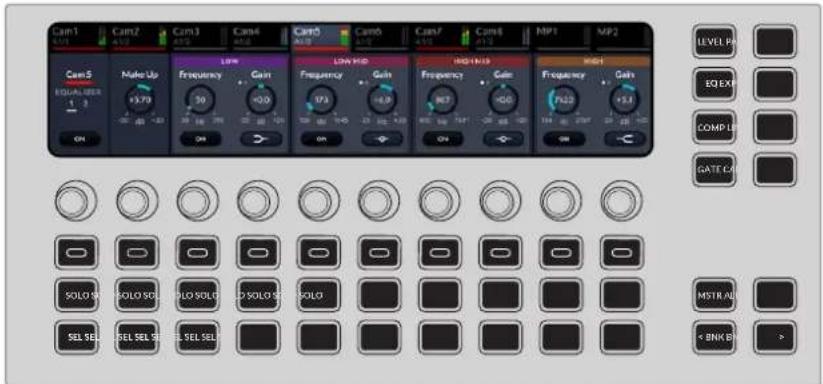Viewport: 823px width, 384px height.
Task: Click the LOW band Gain dial
Action: pos(260,99)
